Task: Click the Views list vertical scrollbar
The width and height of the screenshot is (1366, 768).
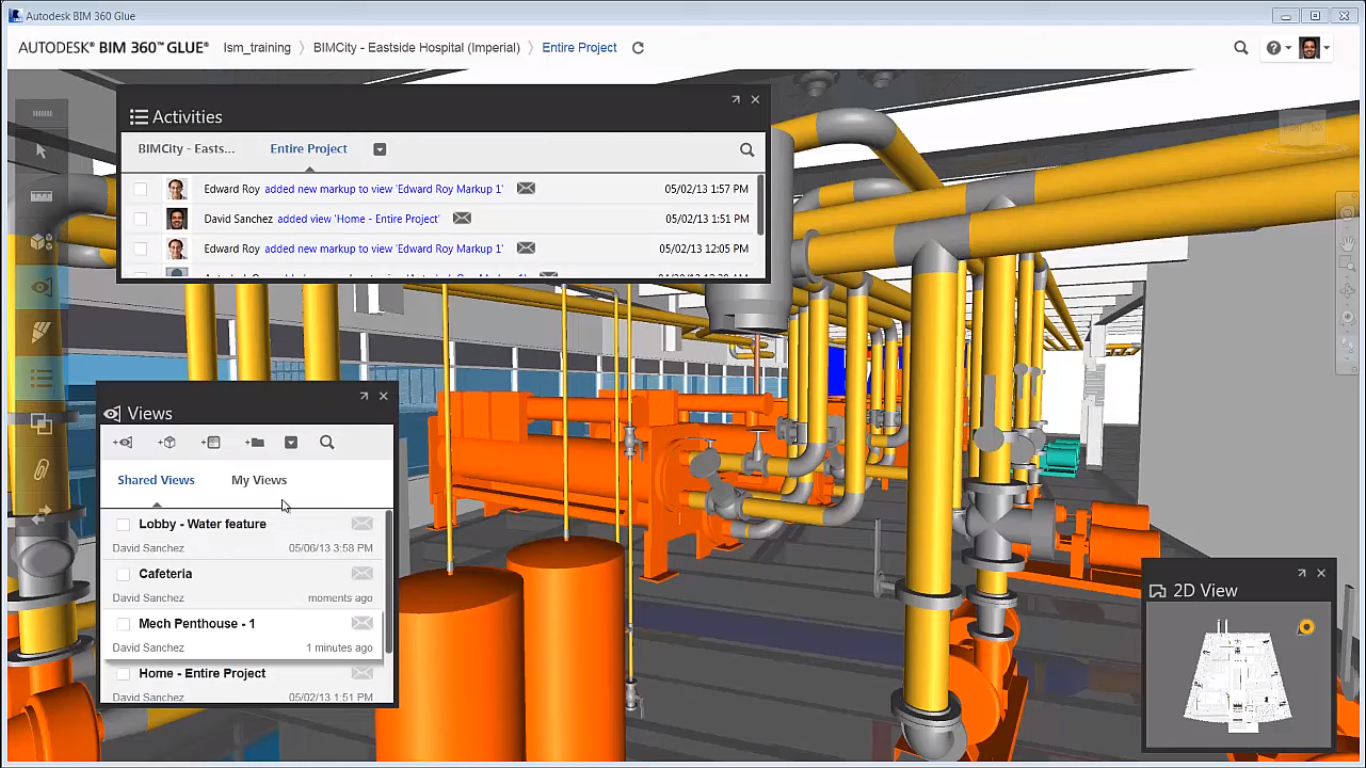Action: point(389,582)
